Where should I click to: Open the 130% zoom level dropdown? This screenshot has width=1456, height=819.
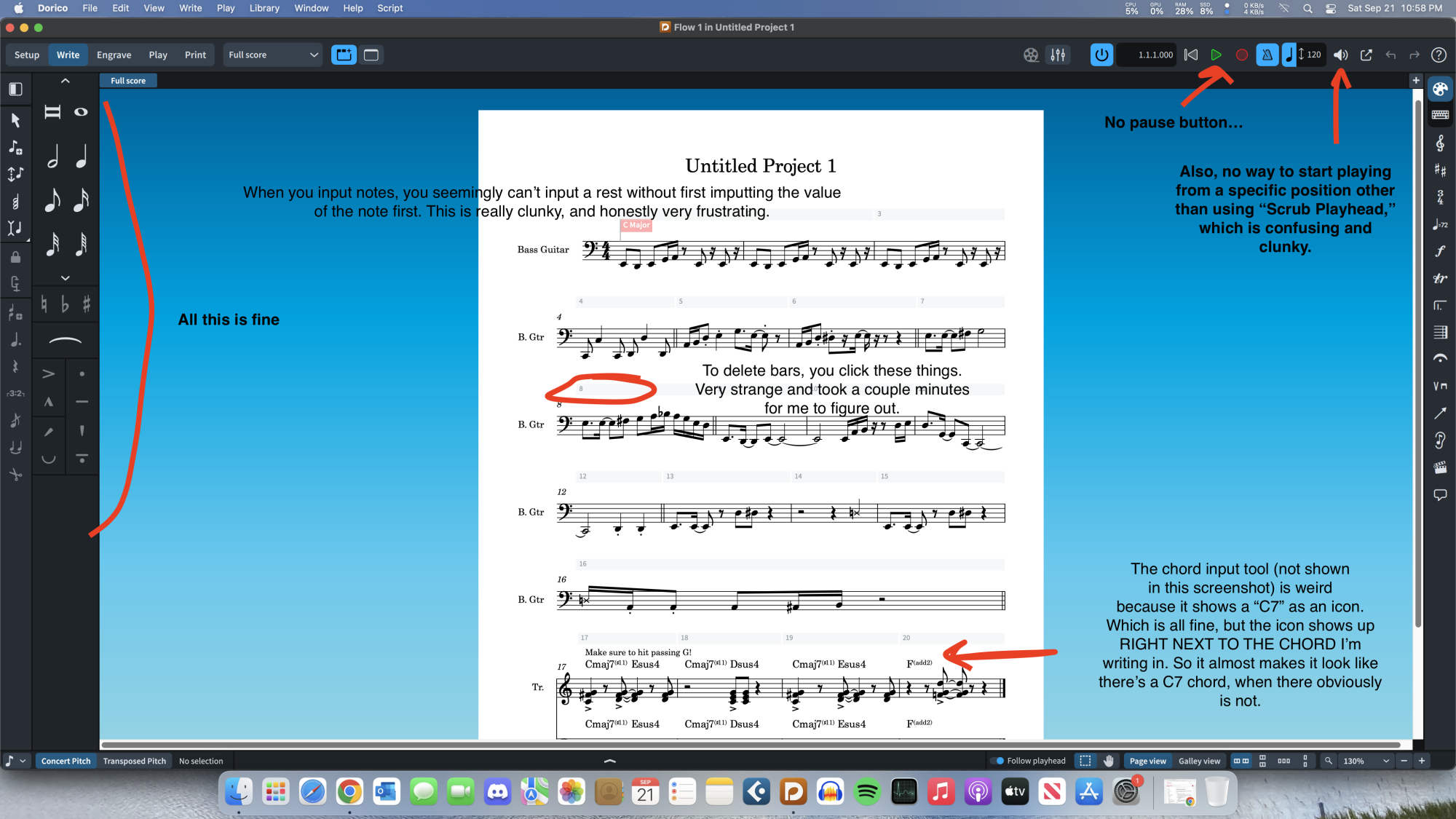pyautogui.click(x=1366, y=761)
